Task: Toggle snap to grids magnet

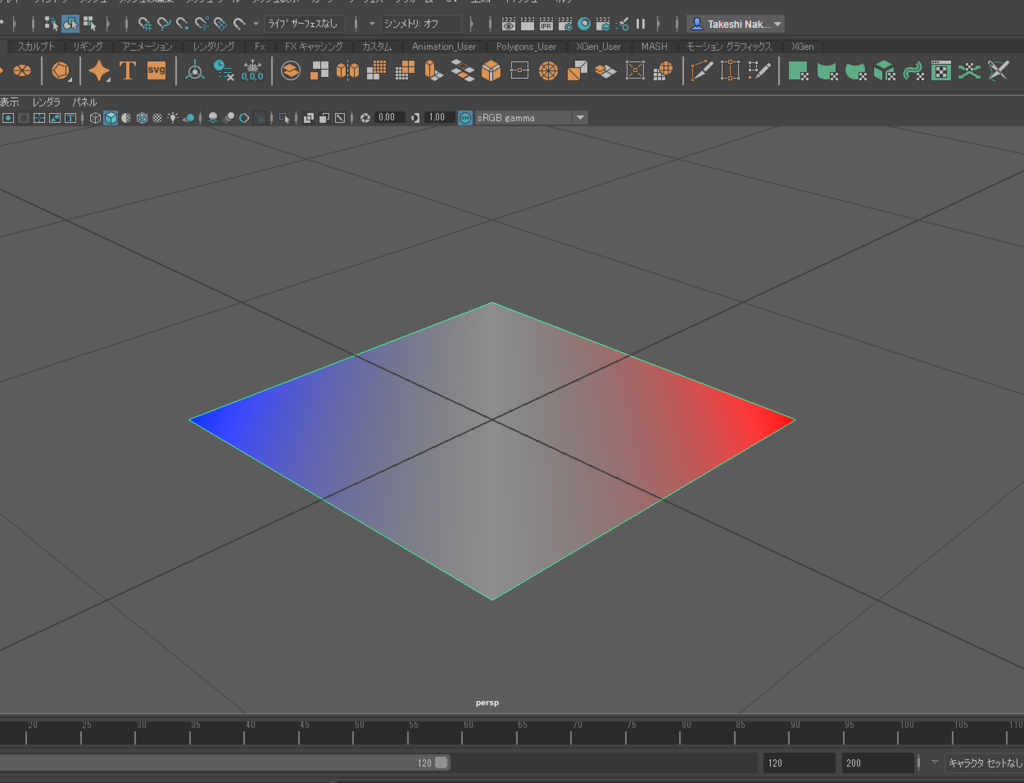Action: (144, 24)
